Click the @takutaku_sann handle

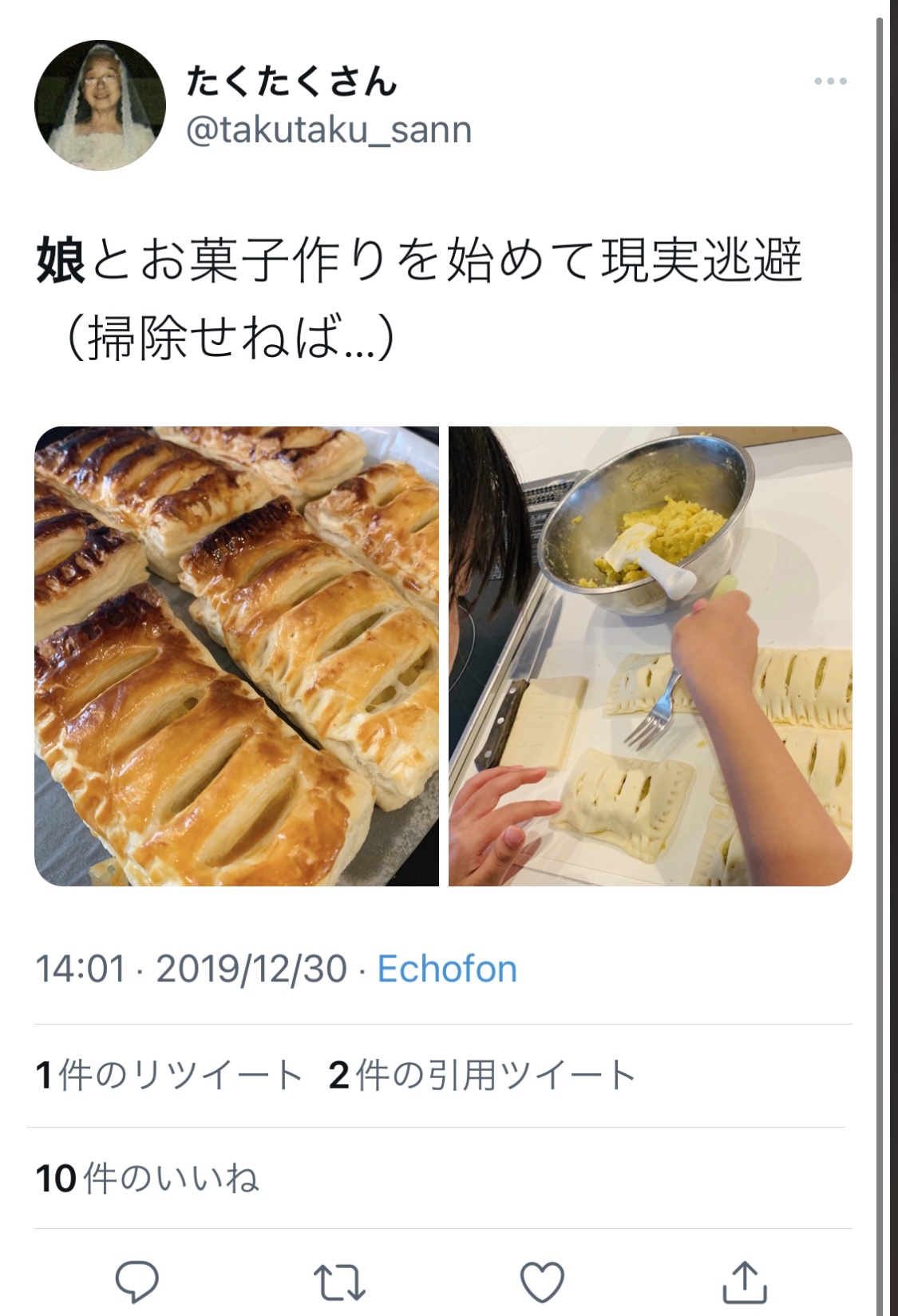[x=329, y=130]
